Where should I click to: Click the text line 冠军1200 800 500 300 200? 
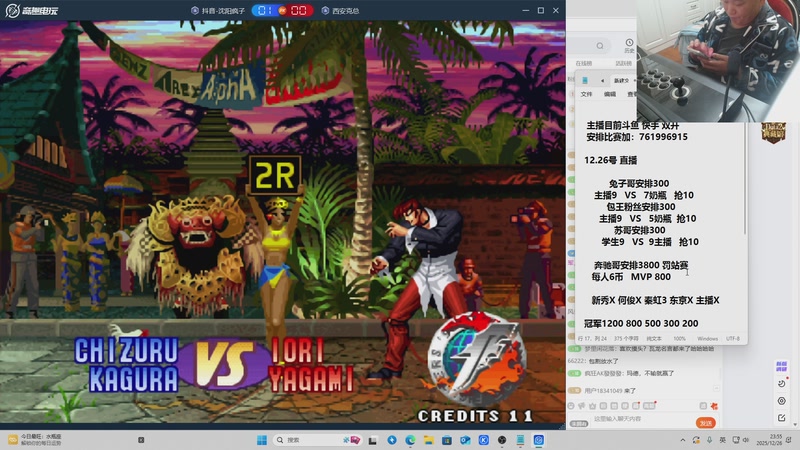pyautogui.click(x=641, y=323)
